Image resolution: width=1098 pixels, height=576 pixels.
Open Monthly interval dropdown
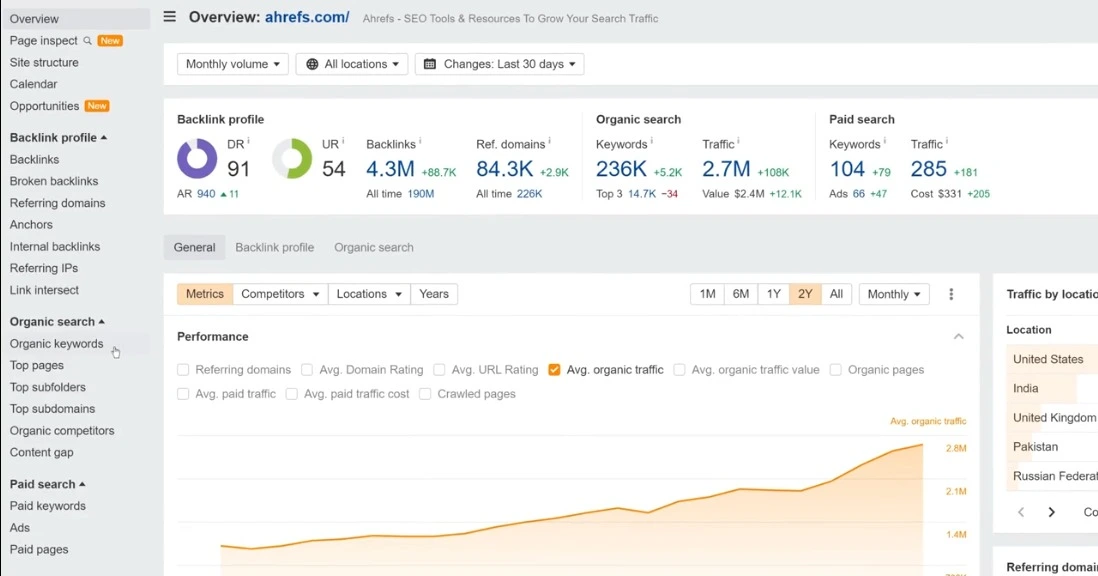[x=894, y=294]
